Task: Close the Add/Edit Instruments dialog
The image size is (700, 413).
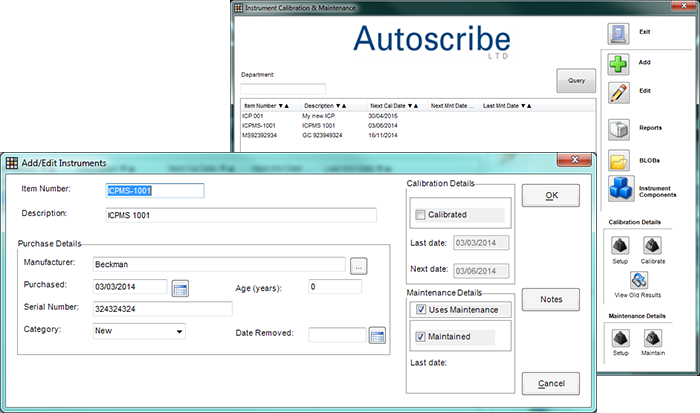Action: point(575,159)
